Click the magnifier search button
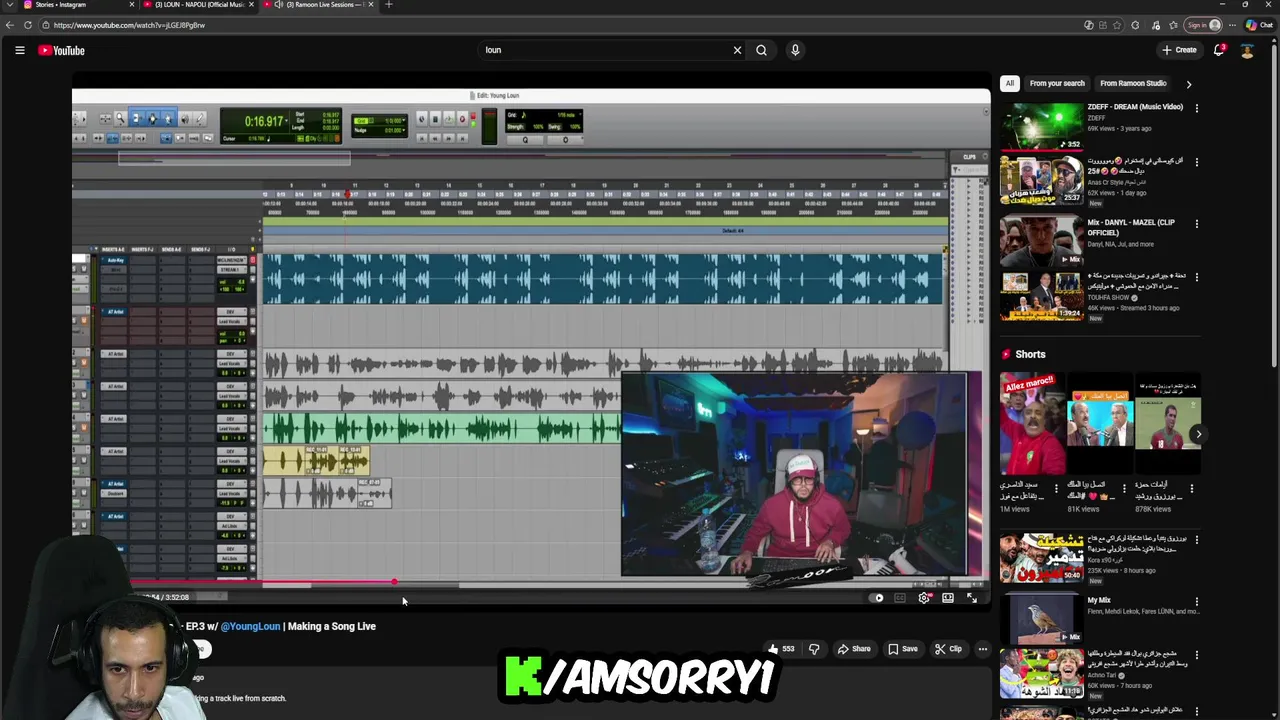 coord(762,50)
